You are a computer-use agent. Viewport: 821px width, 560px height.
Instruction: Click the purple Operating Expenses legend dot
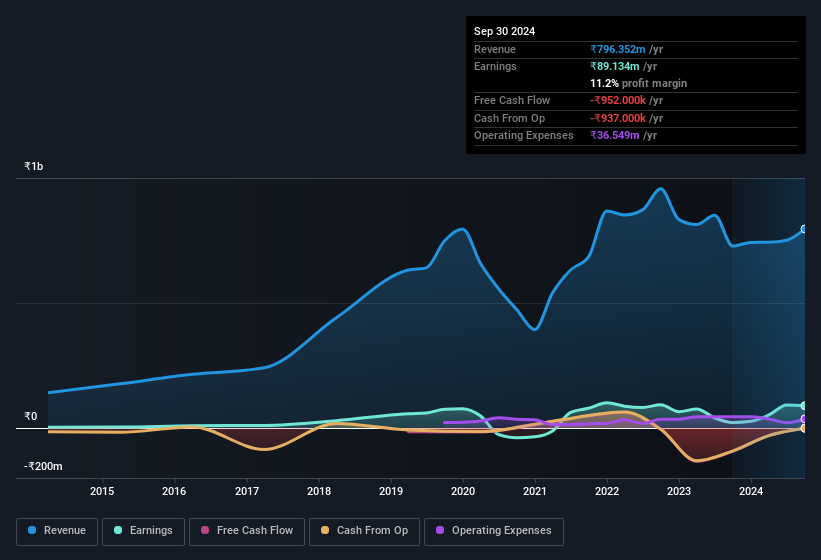click(x=440, y=530)
